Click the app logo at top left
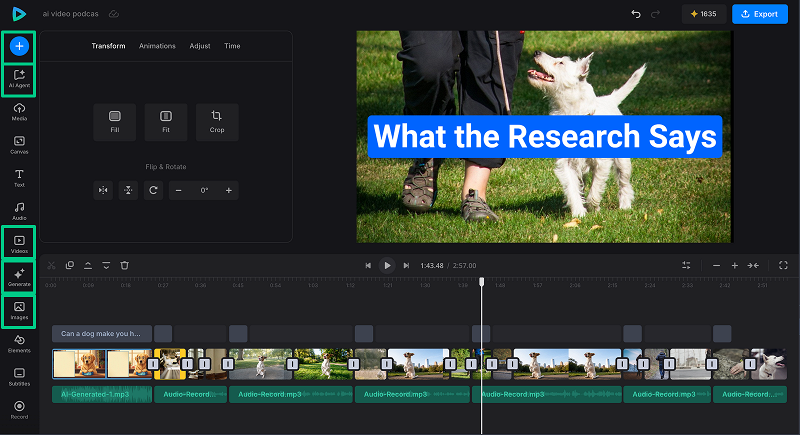This screenshot has height=435, width=800. [19, 14]
